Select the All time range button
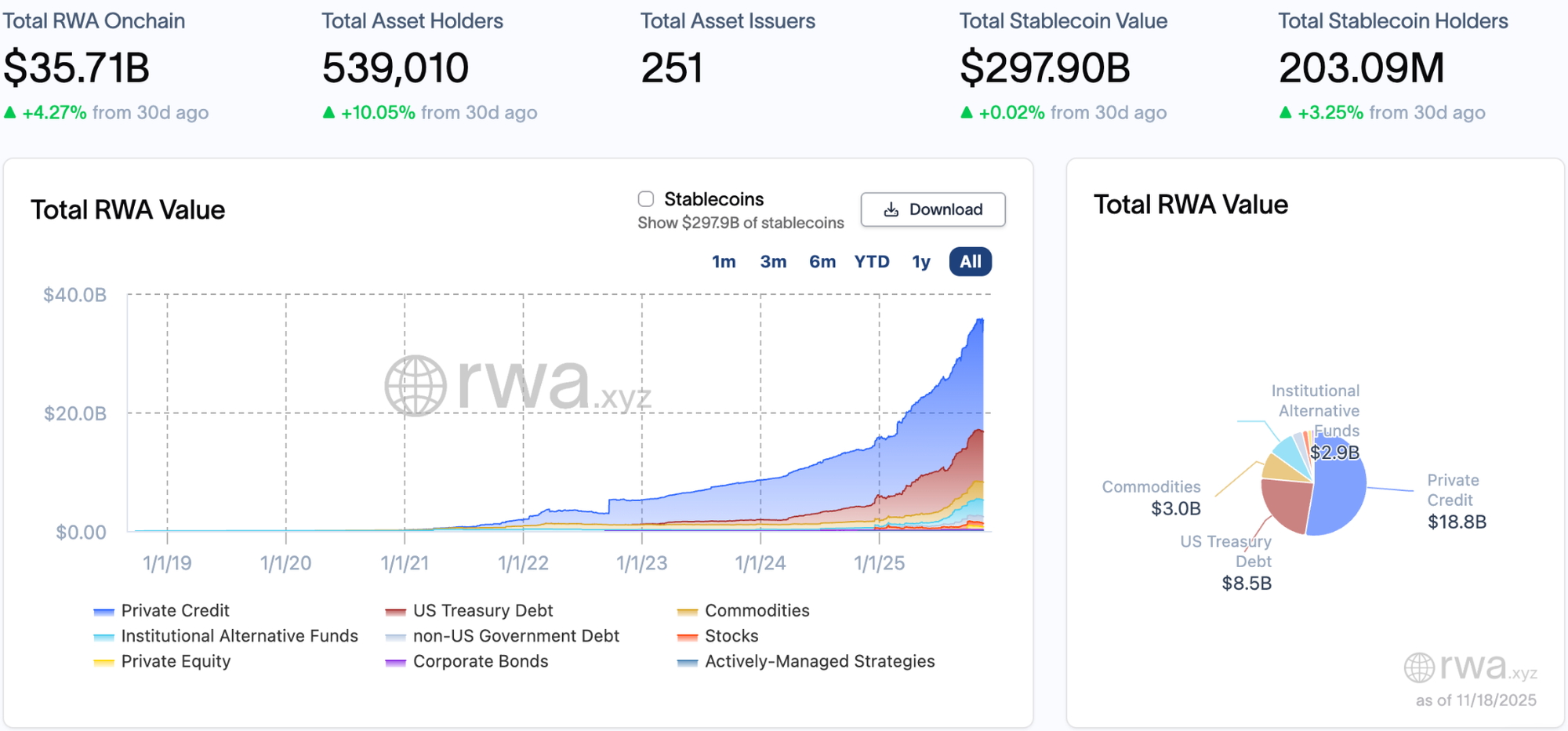The height and width of the screenshot is (731, 1568). click(x=970, y=262)
